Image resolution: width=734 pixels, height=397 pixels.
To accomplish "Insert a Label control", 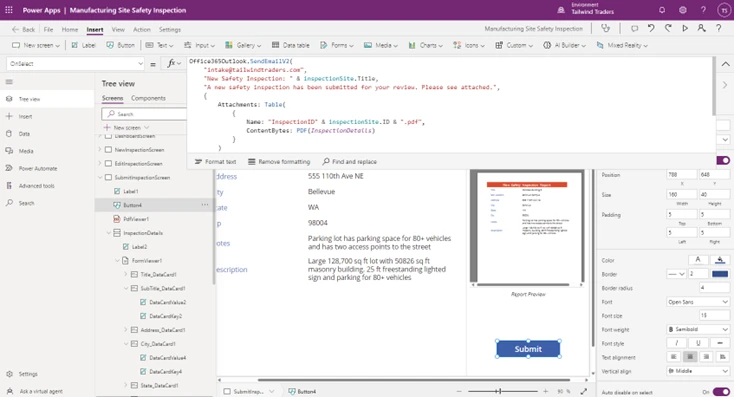I will (84, 45).
